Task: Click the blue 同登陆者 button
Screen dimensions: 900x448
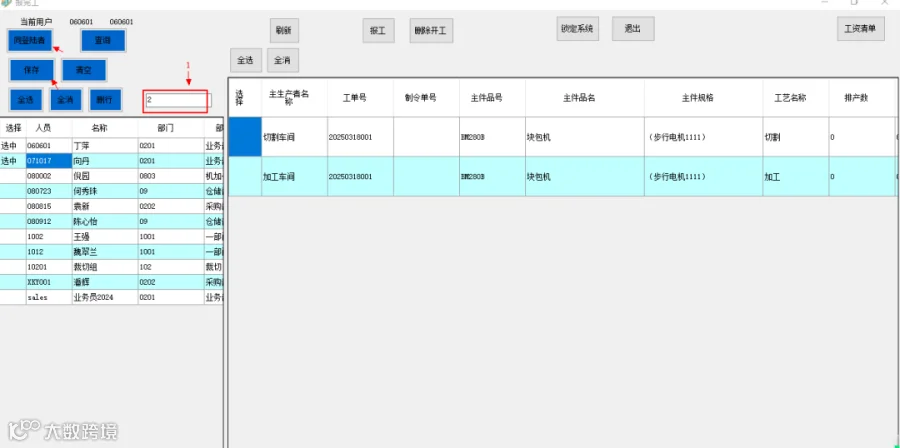Action: (x=30, y=40)
